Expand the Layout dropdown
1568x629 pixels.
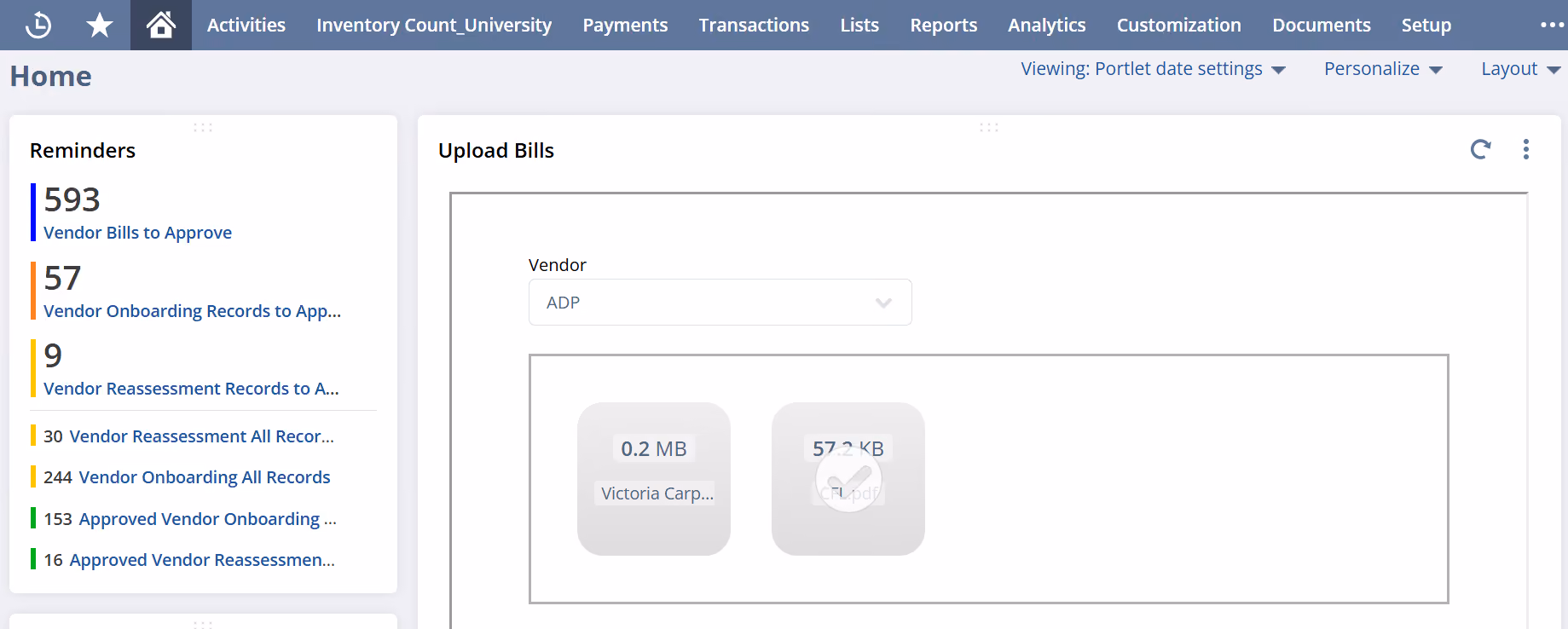click(1520, 69)
